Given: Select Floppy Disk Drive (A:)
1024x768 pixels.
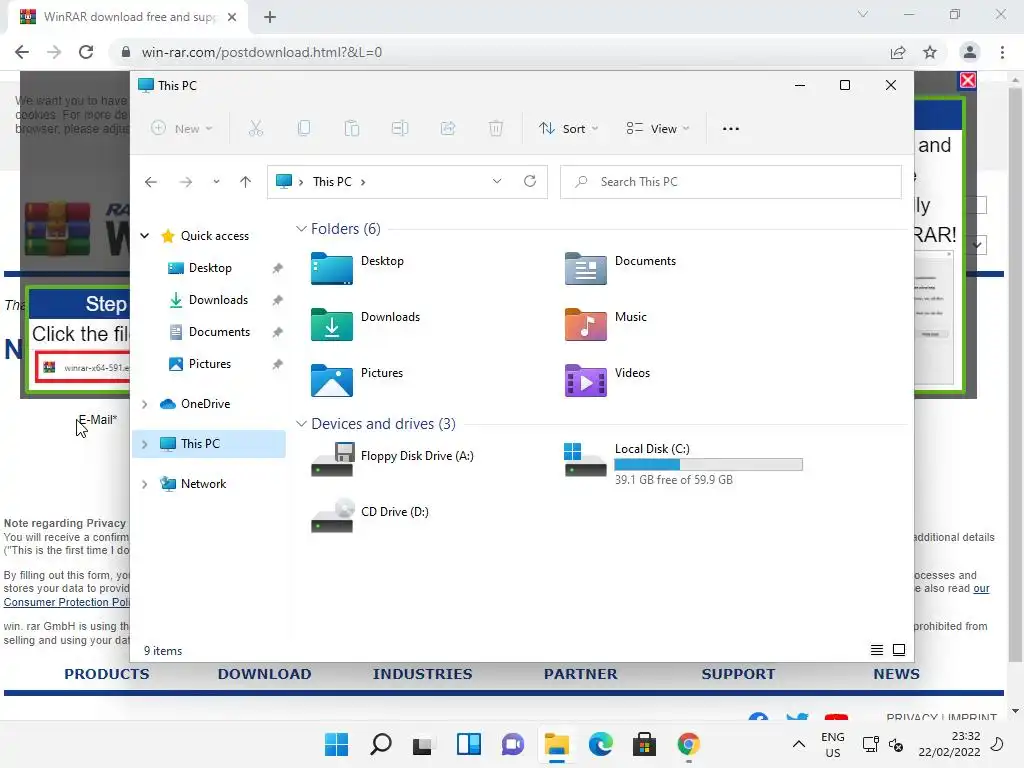Looking at the screenshot, I should click(x=392, y=460).
